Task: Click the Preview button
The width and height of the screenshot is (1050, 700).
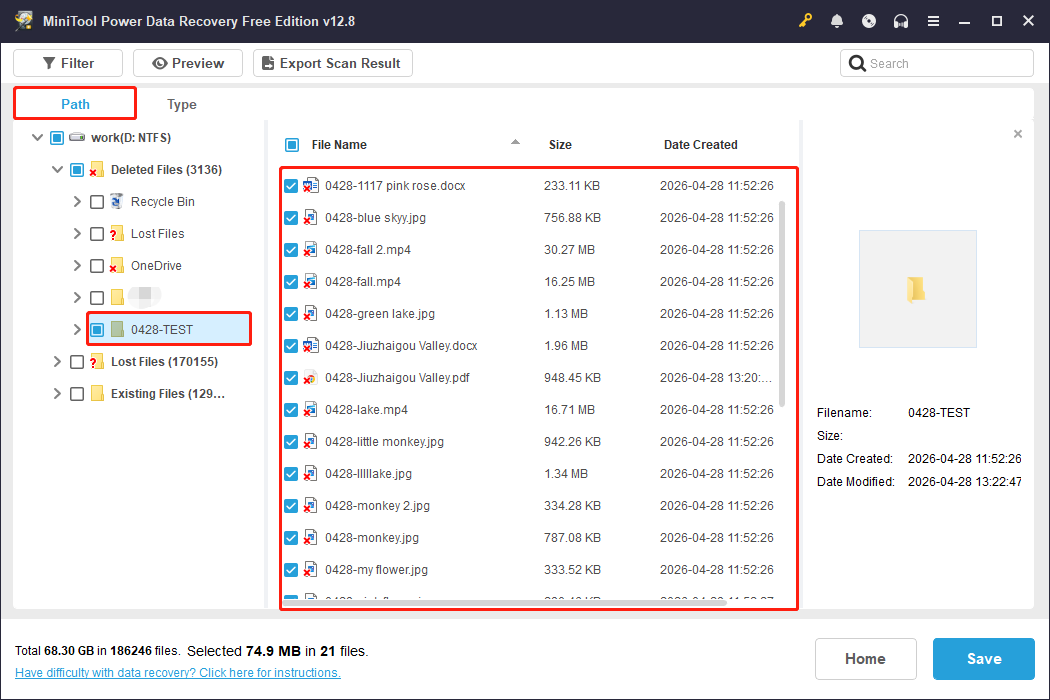Action: pos(188,63)
